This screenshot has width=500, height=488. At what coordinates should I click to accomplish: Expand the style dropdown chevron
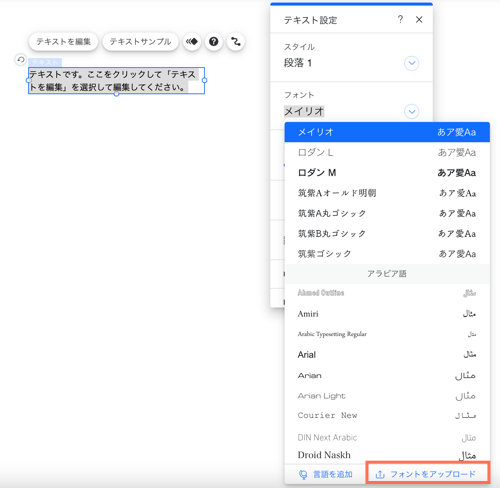(412, 63)
